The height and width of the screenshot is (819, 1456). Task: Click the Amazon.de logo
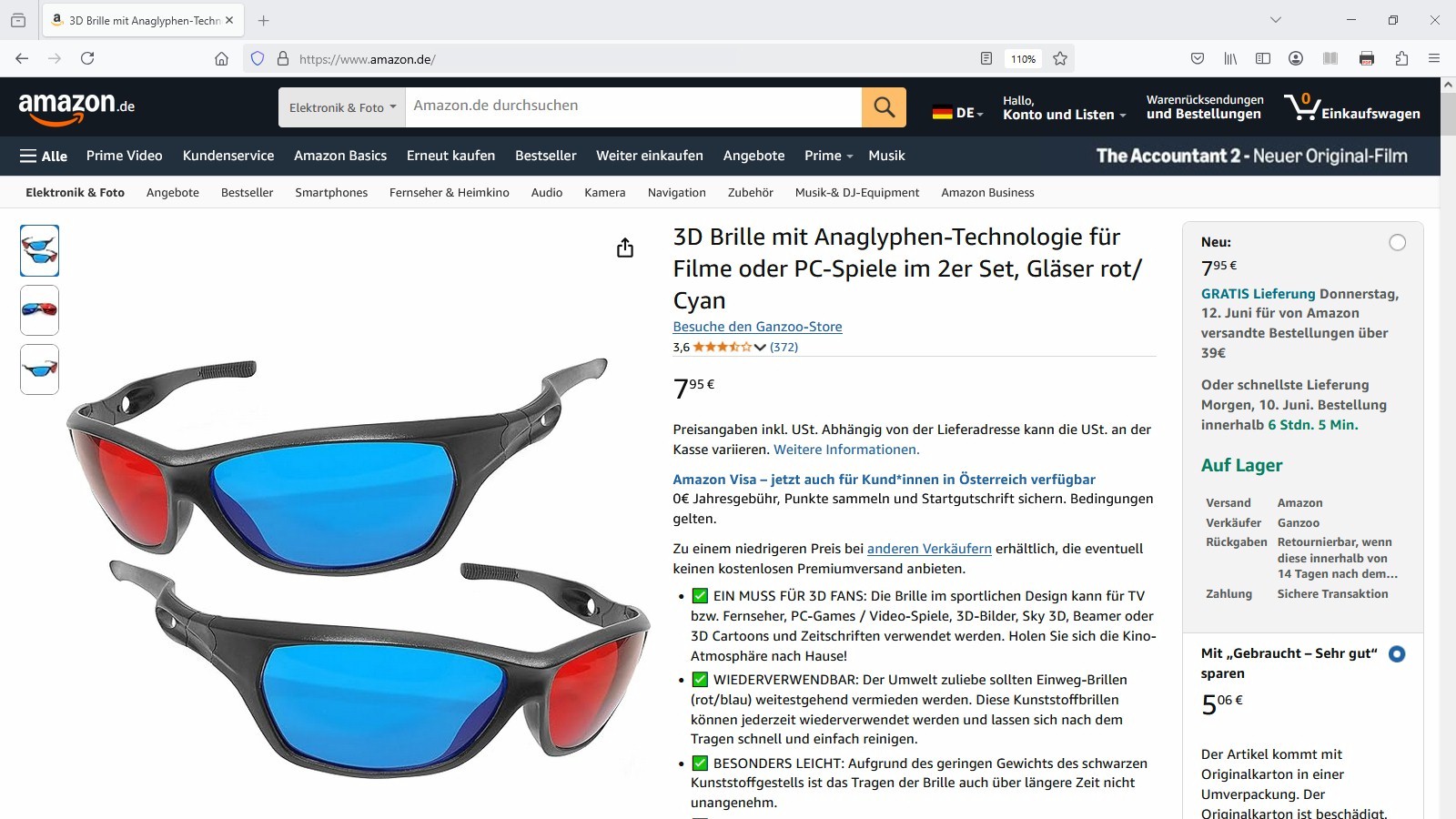tap(76, 108)
